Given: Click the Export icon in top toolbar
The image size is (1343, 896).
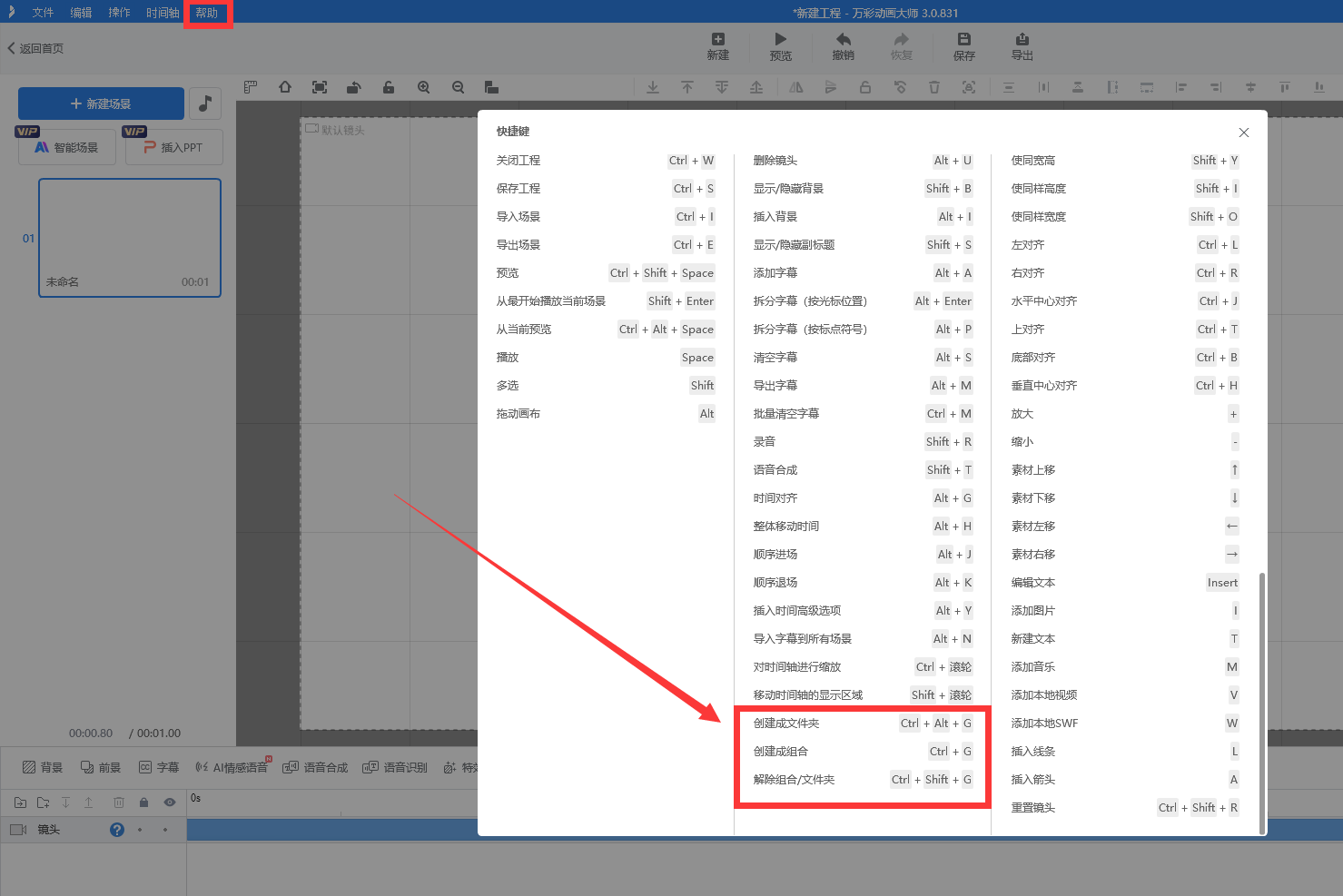Looking at the screenshot, I should 1022,40.
